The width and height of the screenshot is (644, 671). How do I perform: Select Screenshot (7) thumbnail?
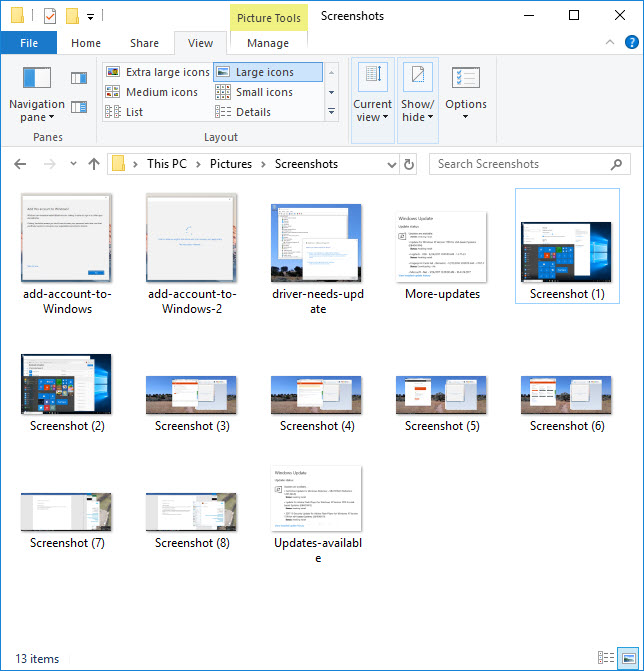coord(66,512)
